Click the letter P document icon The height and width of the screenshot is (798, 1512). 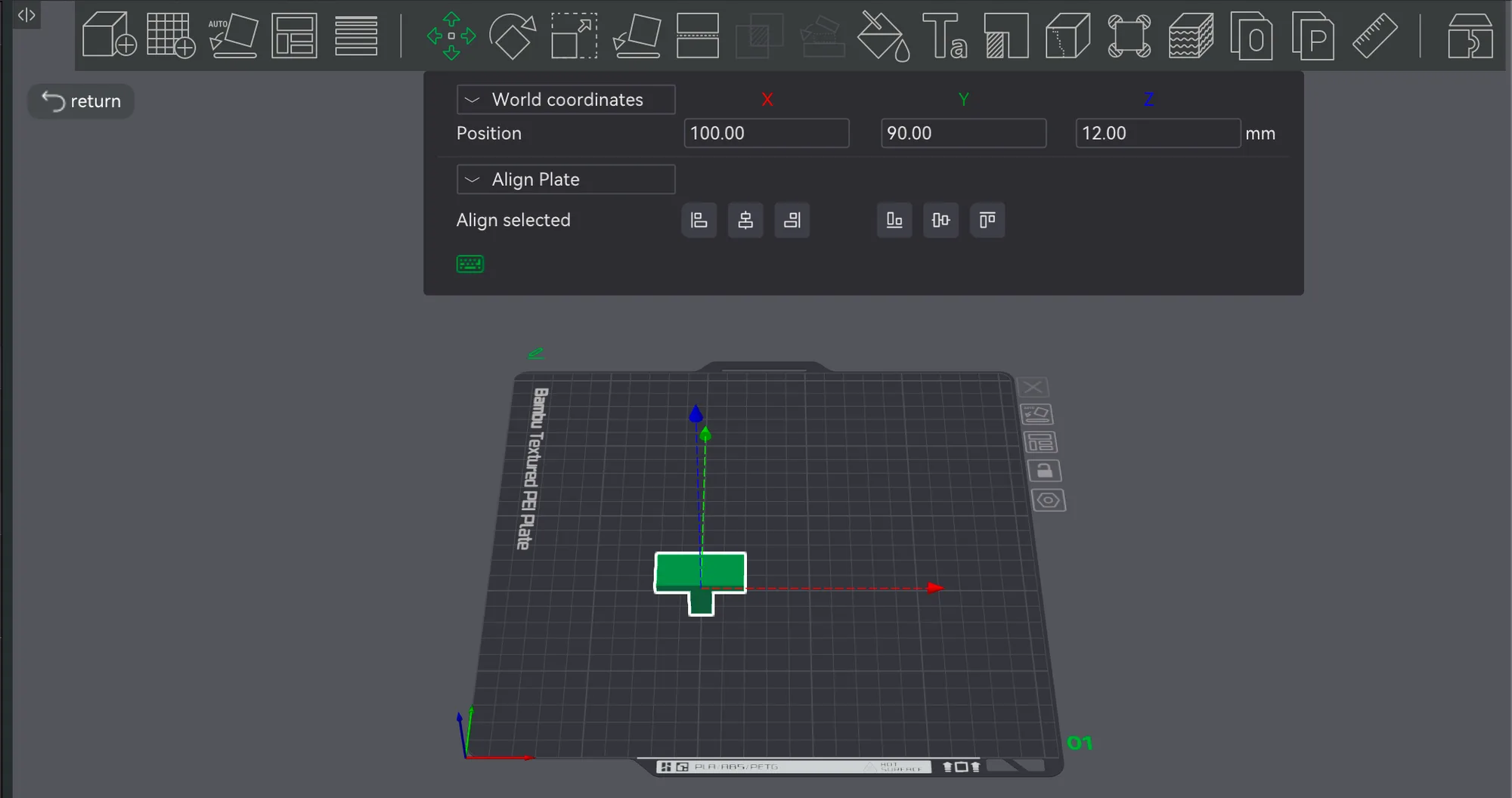(x=1313, y=36)
